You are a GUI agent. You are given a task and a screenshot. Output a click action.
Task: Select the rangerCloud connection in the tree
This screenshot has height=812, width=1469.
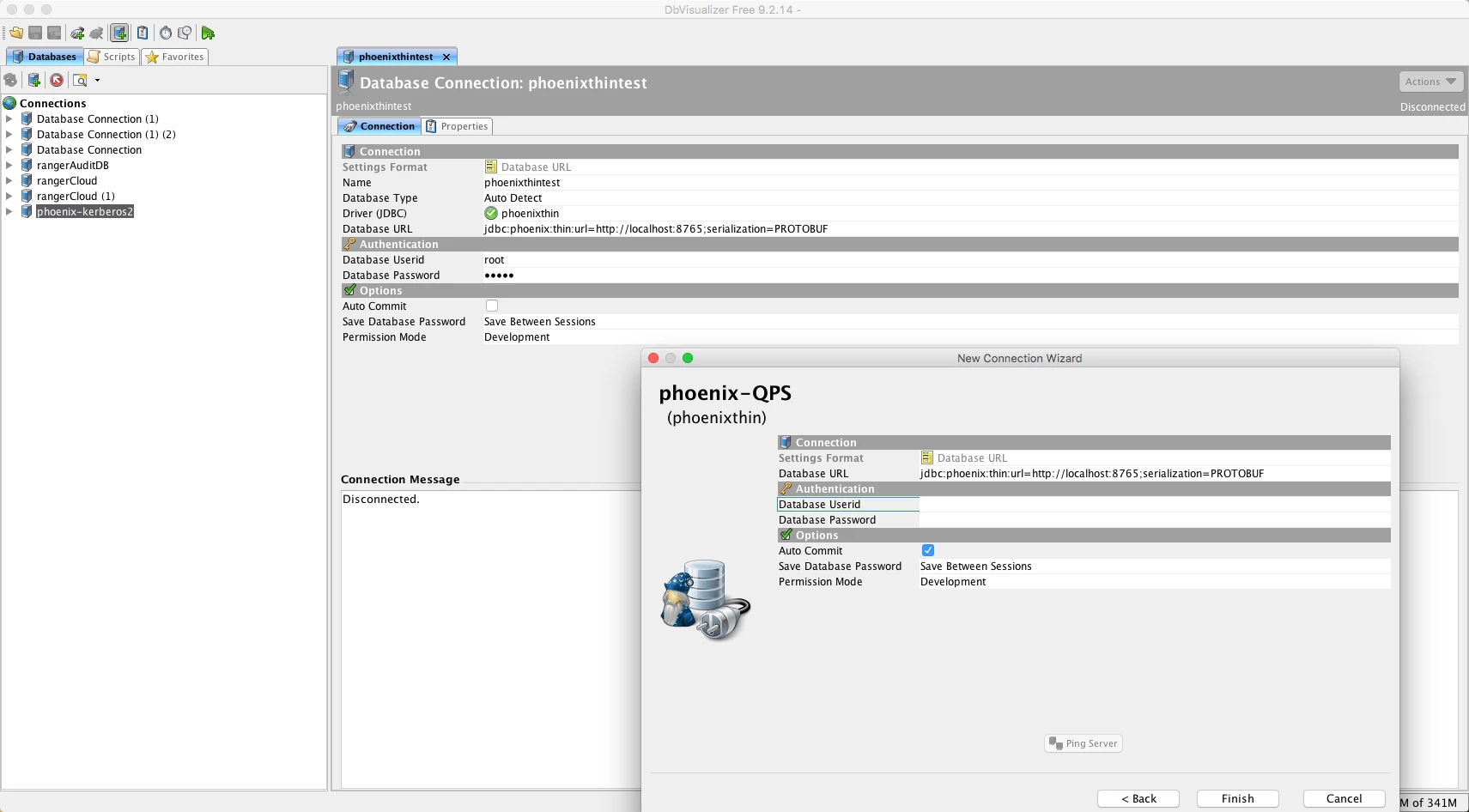click(x=67, y=180)
